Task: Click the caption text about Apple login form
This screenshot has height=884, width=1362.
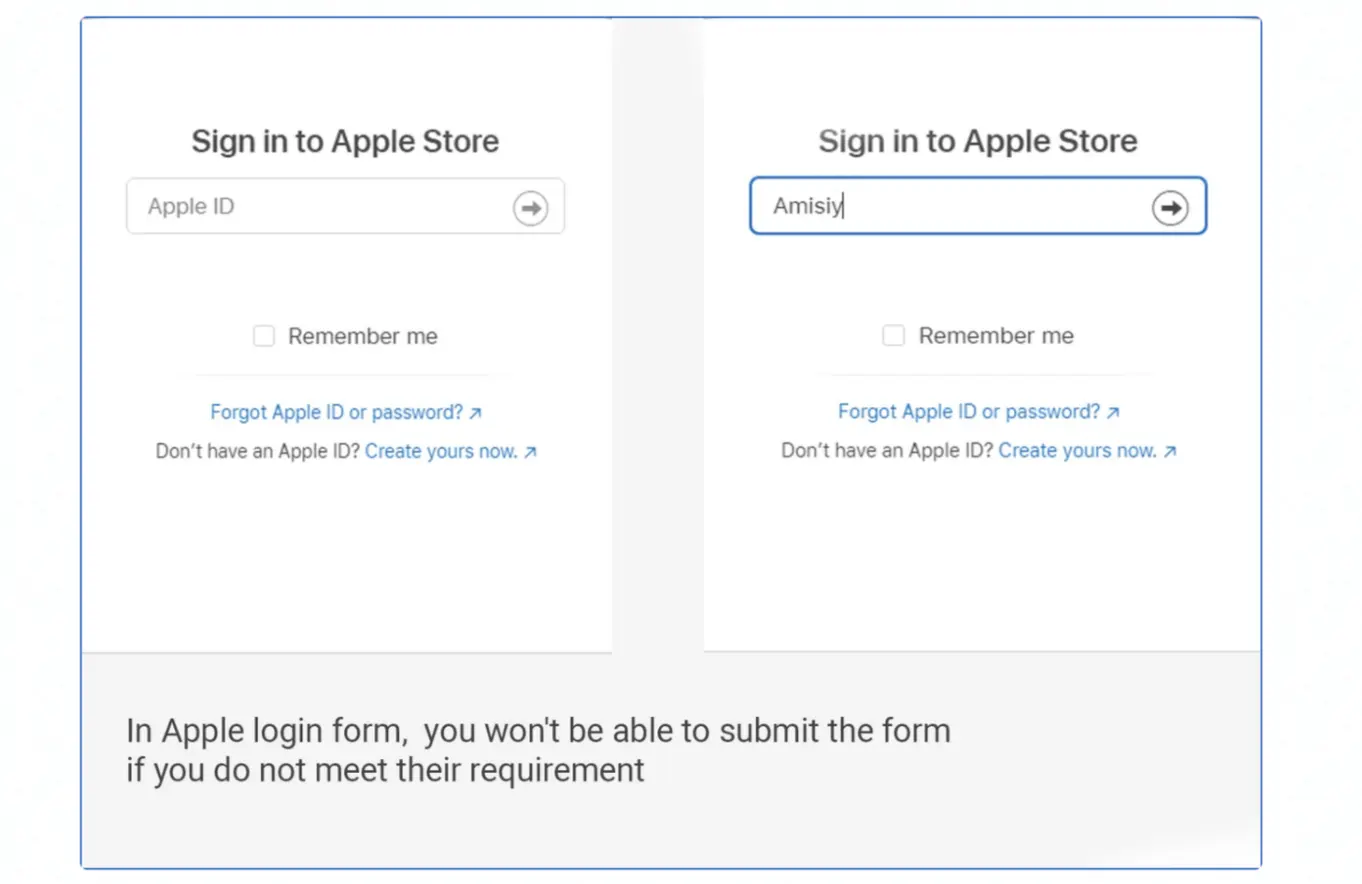Action: pyautogui.click(x=538, y=751)
